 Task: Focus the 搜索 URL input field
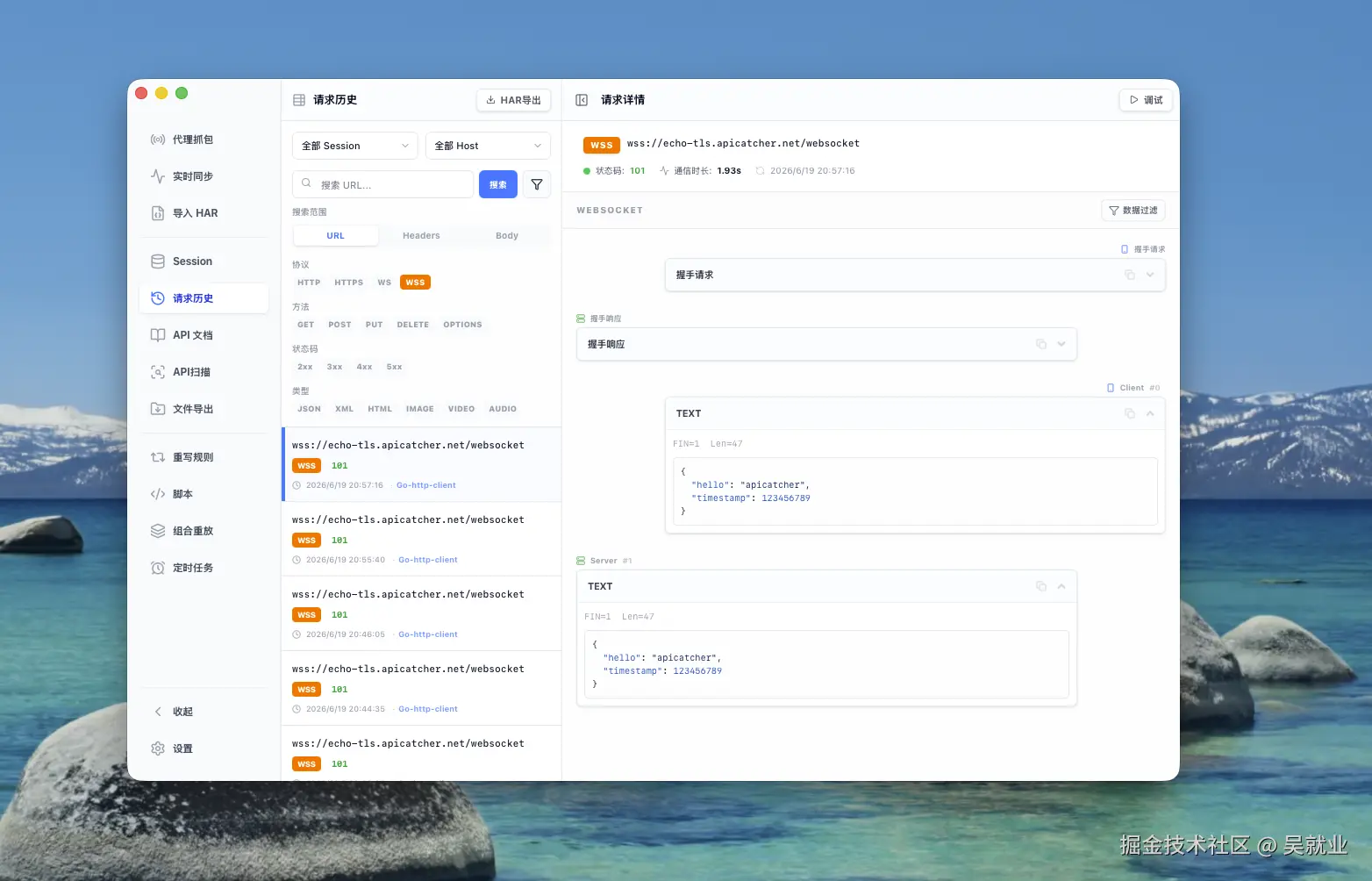(x=382, y=184)
